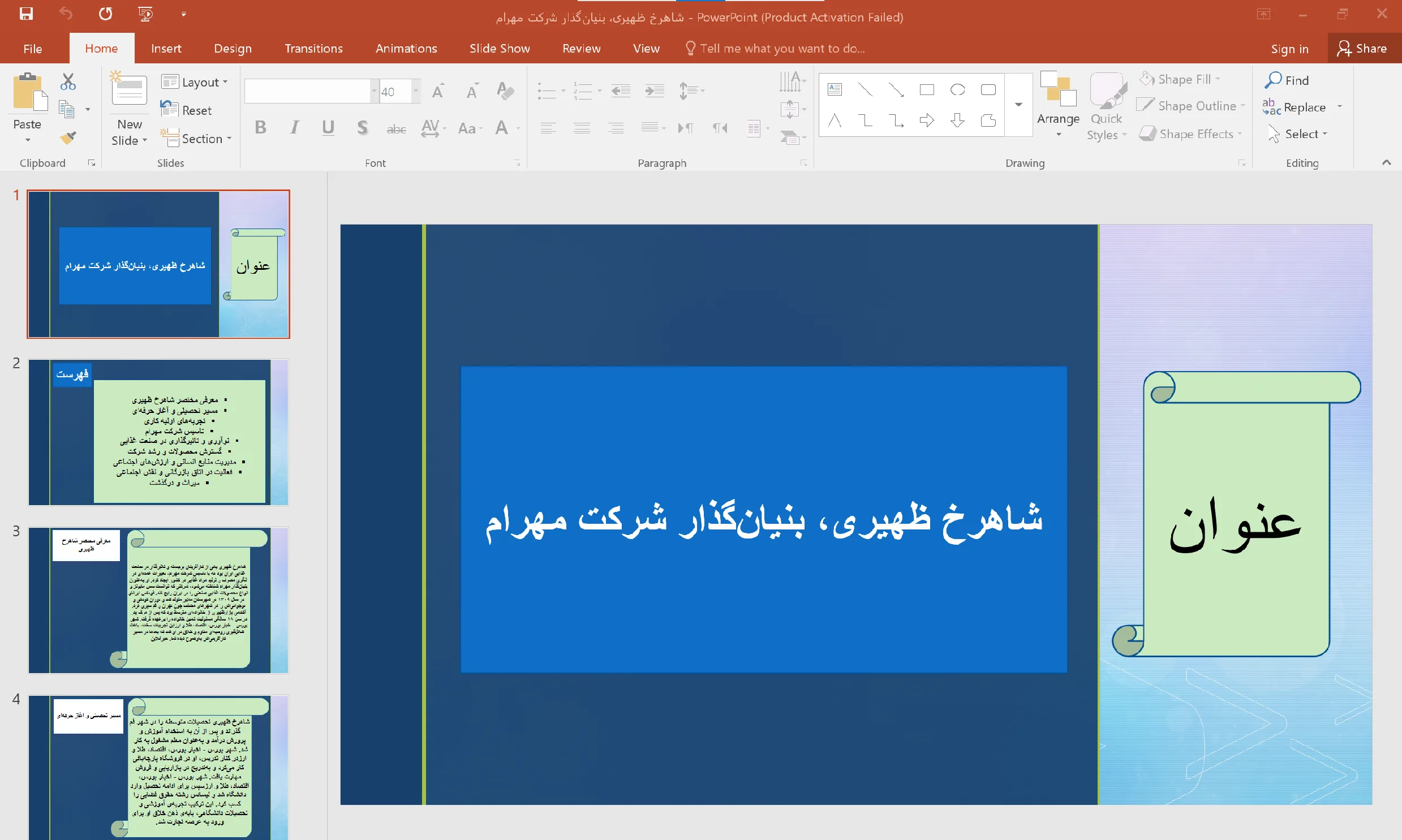This screenshot has width=1402, height=840.
Task: Pick the Rounded Rectangle shape
Action: [x=988, y=89]
